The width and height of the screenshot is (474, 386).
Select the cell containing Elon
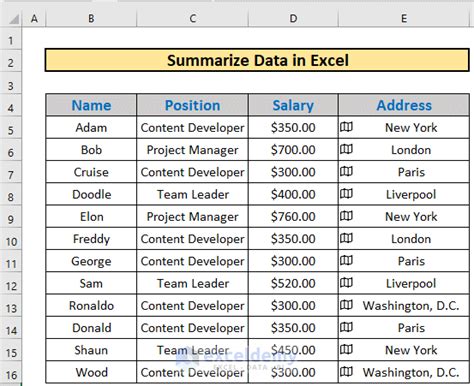coord(91,217)
